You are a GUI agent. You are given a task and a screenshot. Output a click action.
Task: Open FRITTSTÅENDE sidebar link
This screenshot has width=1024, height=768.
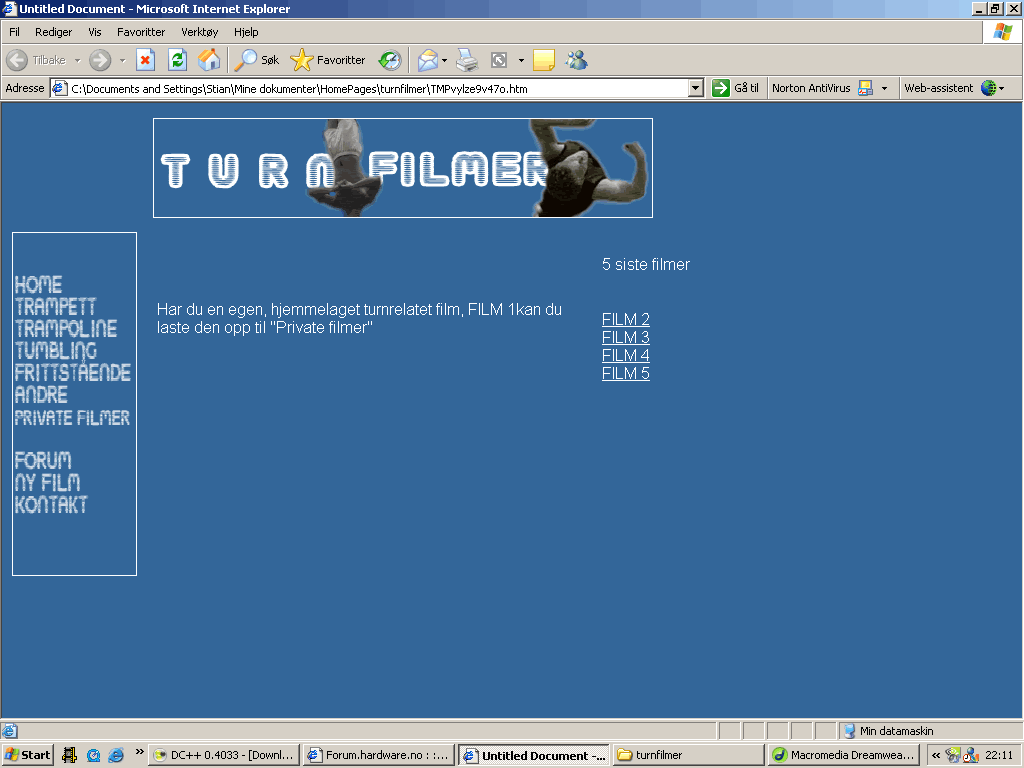tap(72, 372)
